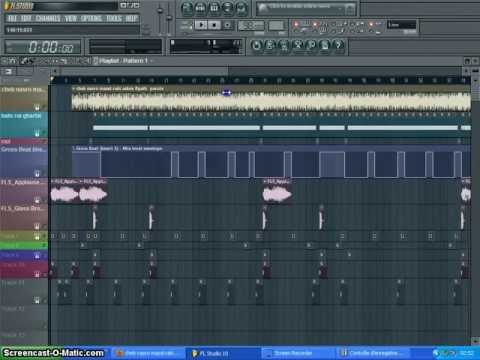Click the first red-lit recording option icon
The image size is (480, 360).
tap(296, 24)
